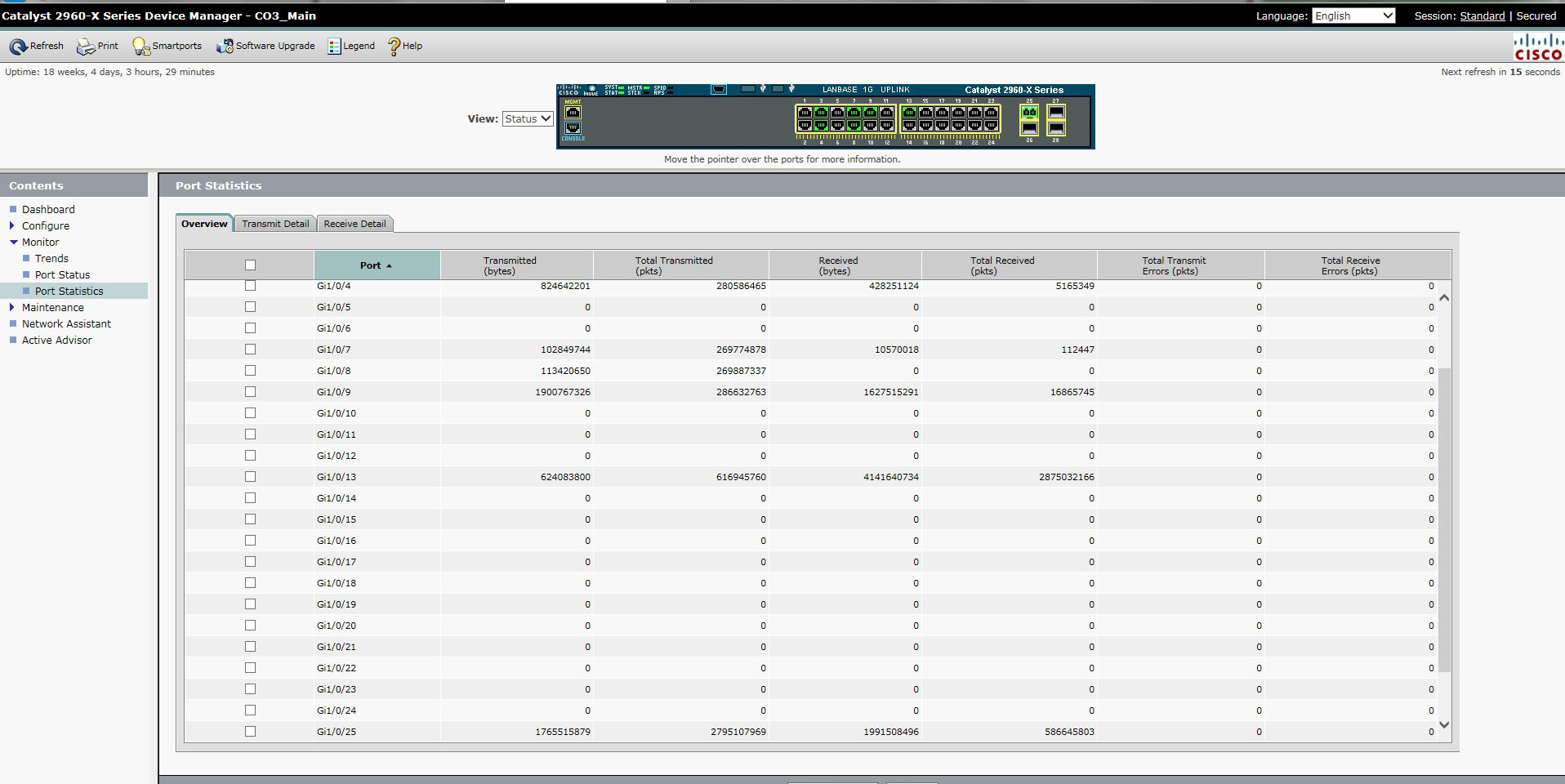Image resolution: width=1565 pixels, height=784 pixels.
Task: Collapse the Monitor section in Contents
Action: (13, 242)
